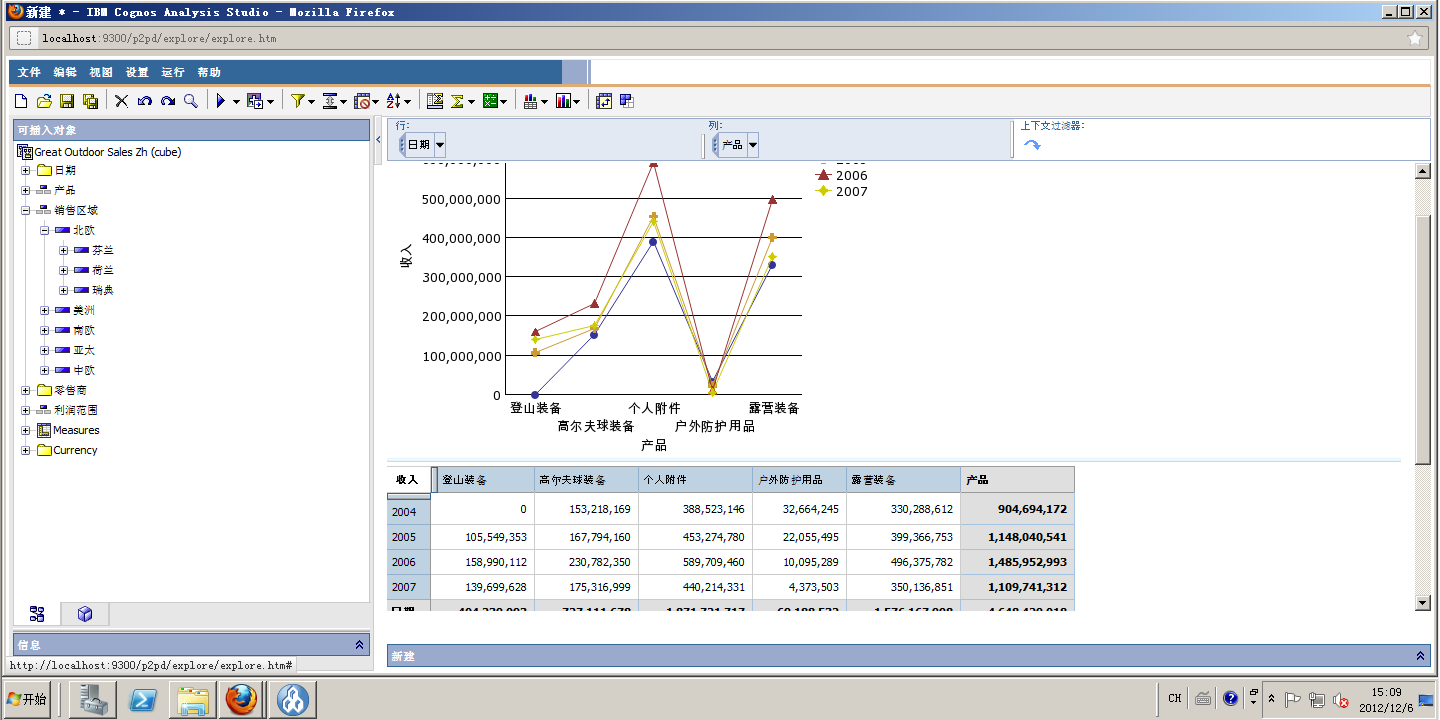Expand the 日期 folder node
The width and height of the screenshot is (1440, 720).
(x=26, y=170)
